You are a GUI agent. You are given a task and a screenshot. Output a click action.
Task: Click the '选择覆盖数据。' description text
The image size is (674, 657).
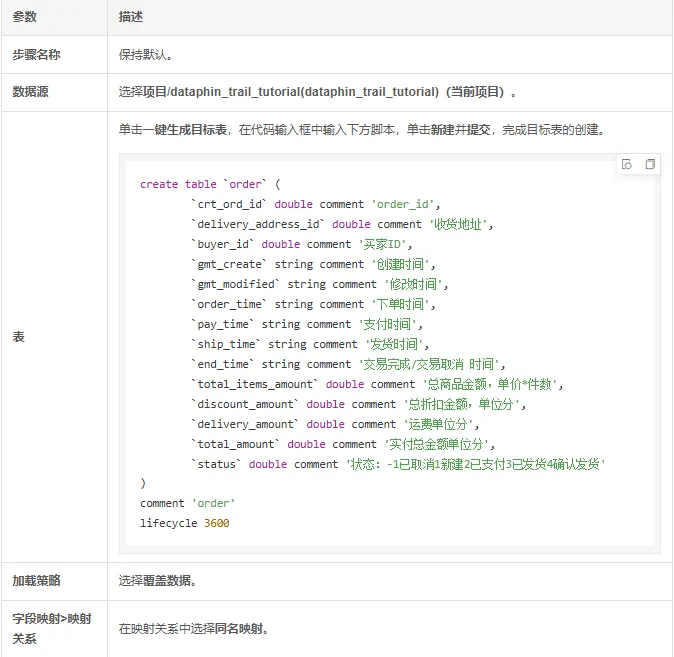coord(158,581)
